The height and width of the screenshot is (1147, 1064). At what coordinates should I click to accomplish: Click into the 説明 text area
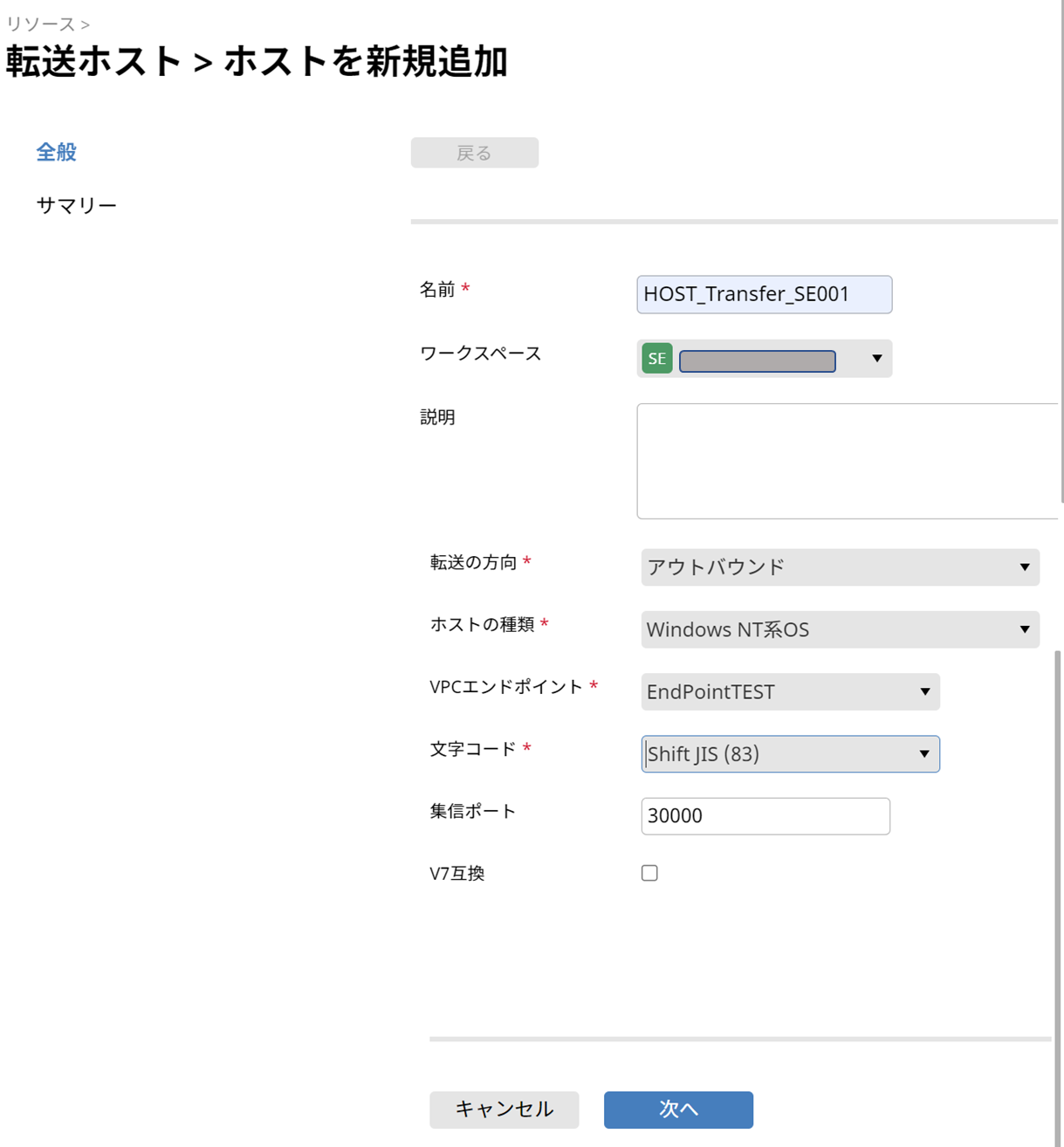(x=848, y=461)
